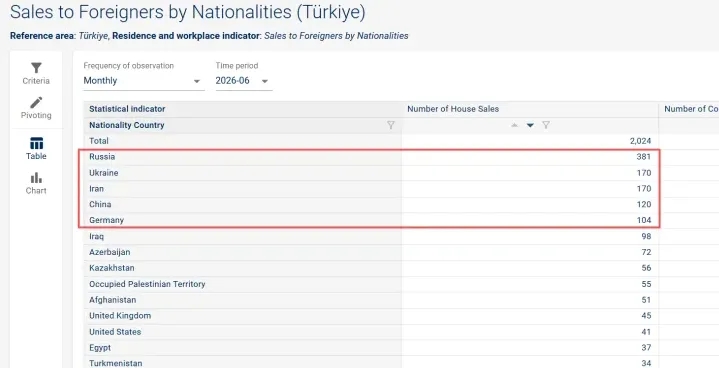Click the total value 2,024
Screen dimensions: 719x368
click(x=641, y=141)
